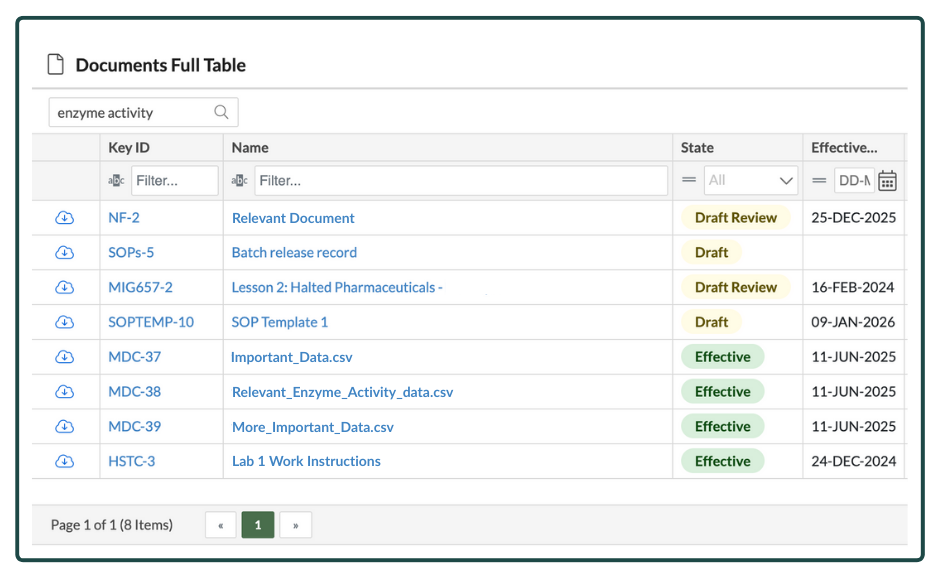Viewport: 940px width, 575px height.
Task: Download MIG657-2 using its cloud icon
Action: (x=65, y=287)
